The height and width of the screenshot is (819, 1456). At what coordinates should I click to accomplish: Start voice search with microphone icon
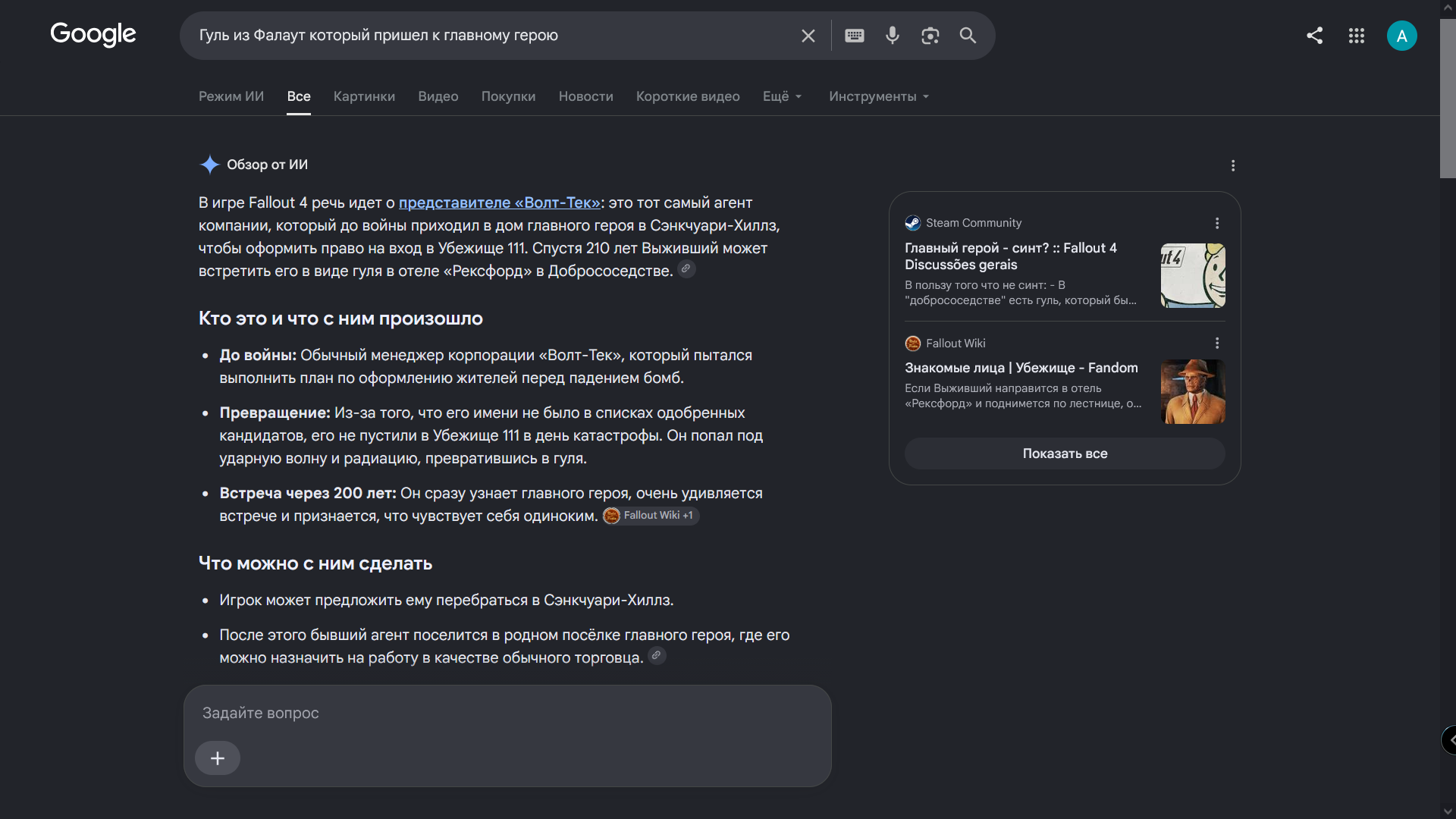[x=893, y=36]
